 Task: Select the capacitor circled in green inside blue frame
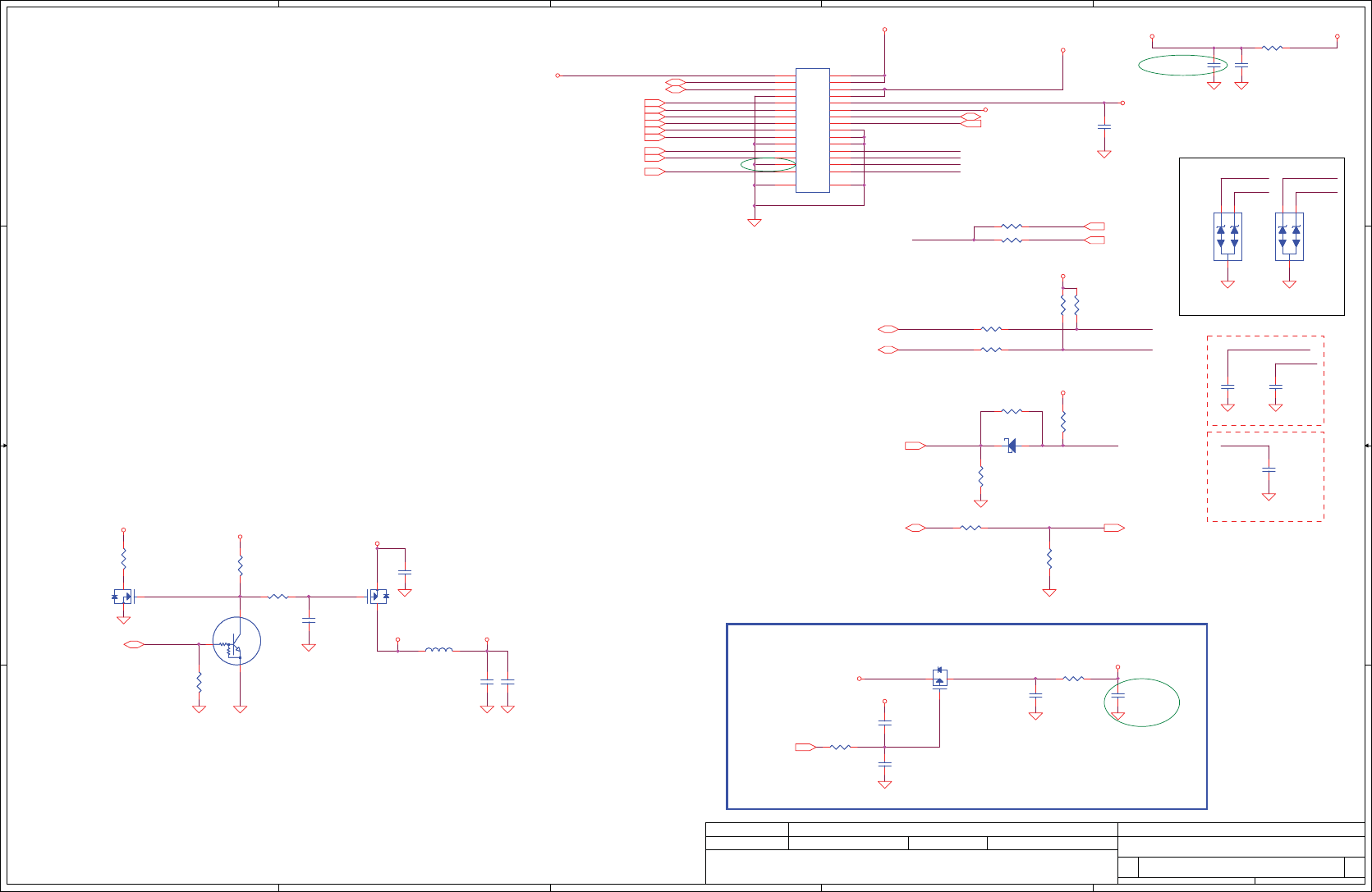[1117, 695]
